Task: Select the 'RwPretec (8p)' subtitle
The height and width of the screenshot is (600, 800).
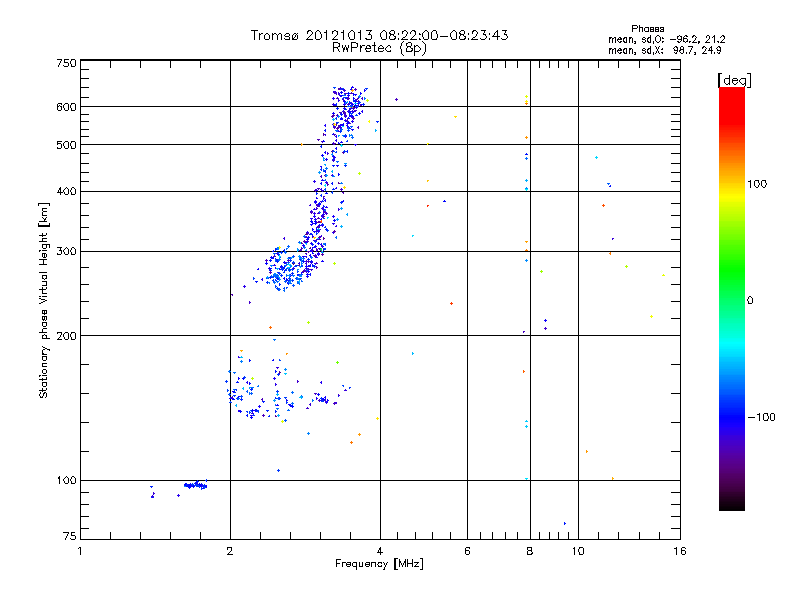Action: [x=379, y=48]
